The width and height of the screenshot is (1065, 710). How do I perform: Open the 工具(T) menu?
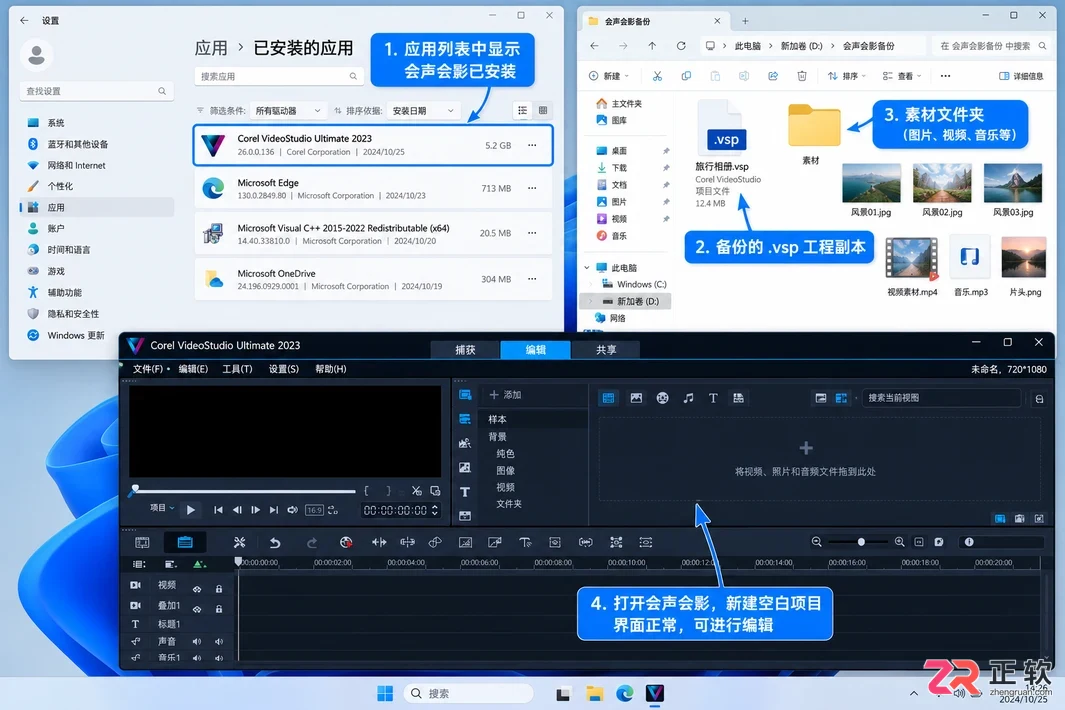point(237,369)
